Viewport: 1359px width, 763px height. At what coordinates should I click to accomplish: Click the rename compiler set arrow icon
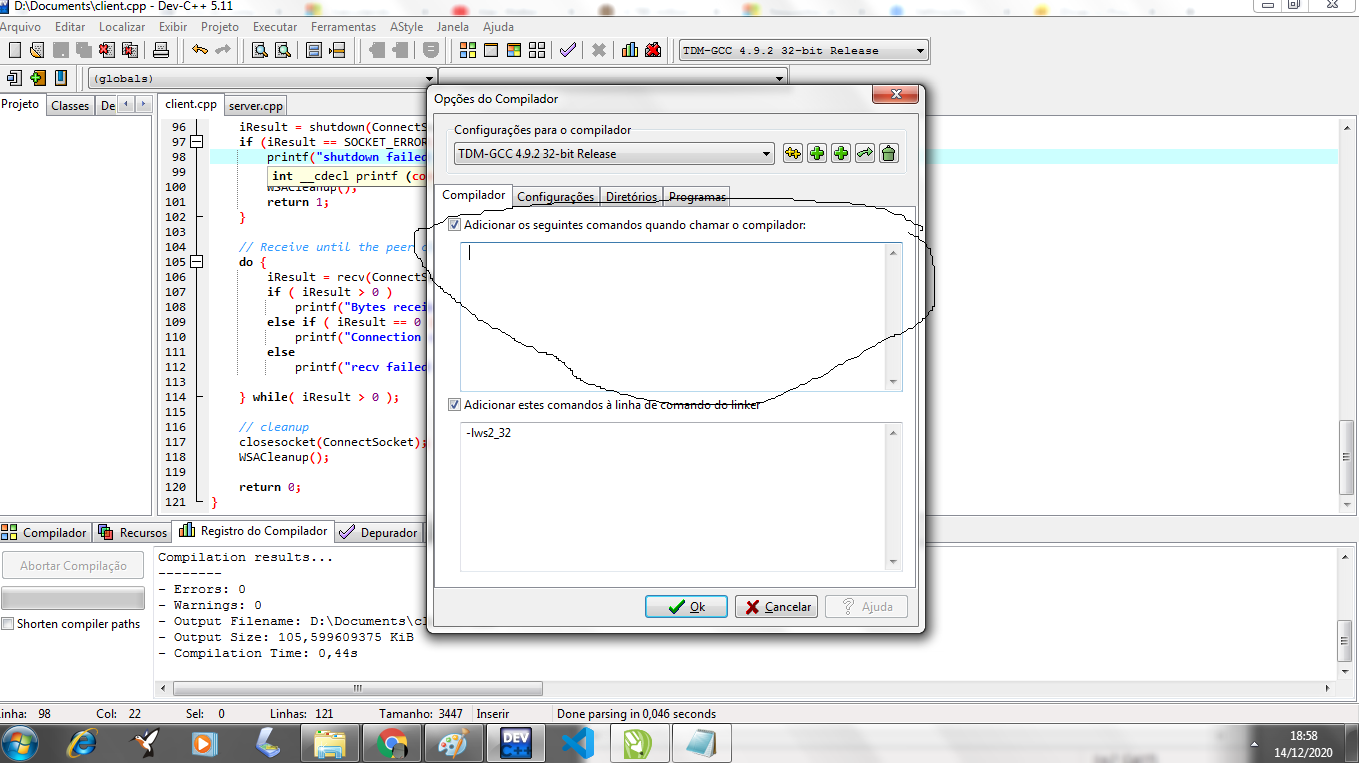[x=865, y=153]
